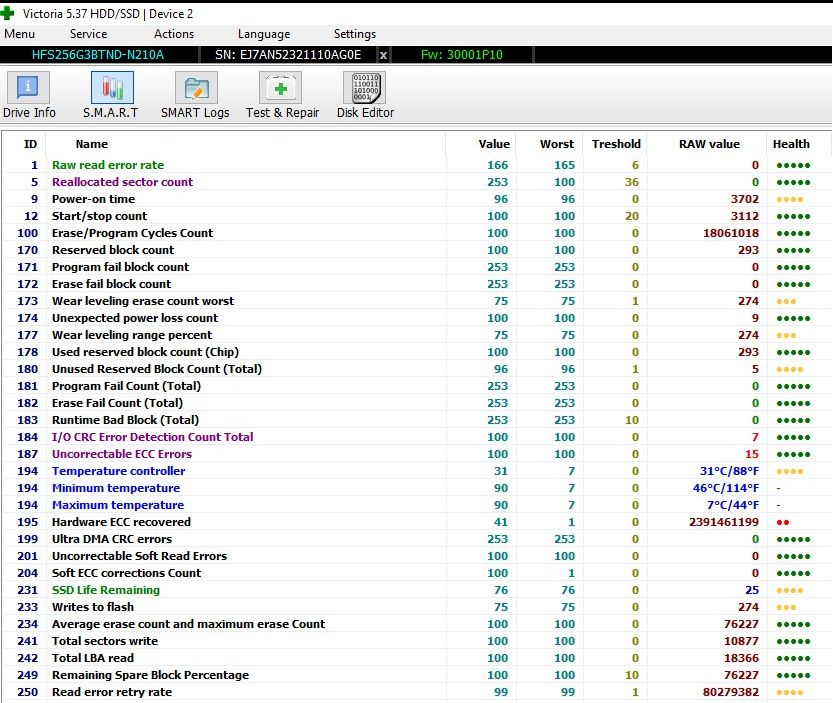Select Program Fail Count (Total) row
Screen dimensions: 833x703
[416, 386]
